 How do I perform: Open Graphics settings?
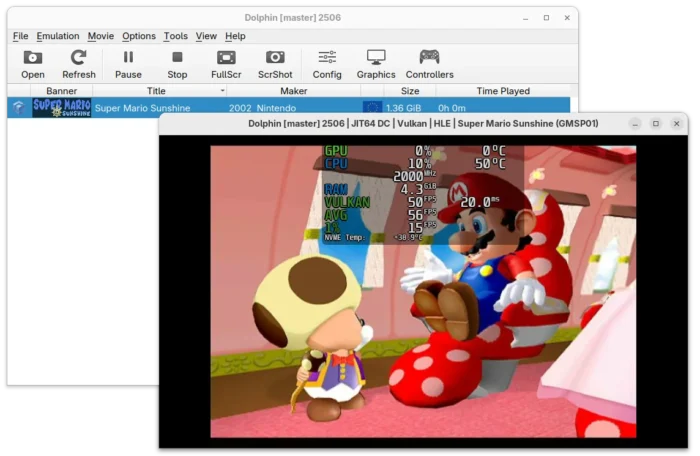point(376,64)
